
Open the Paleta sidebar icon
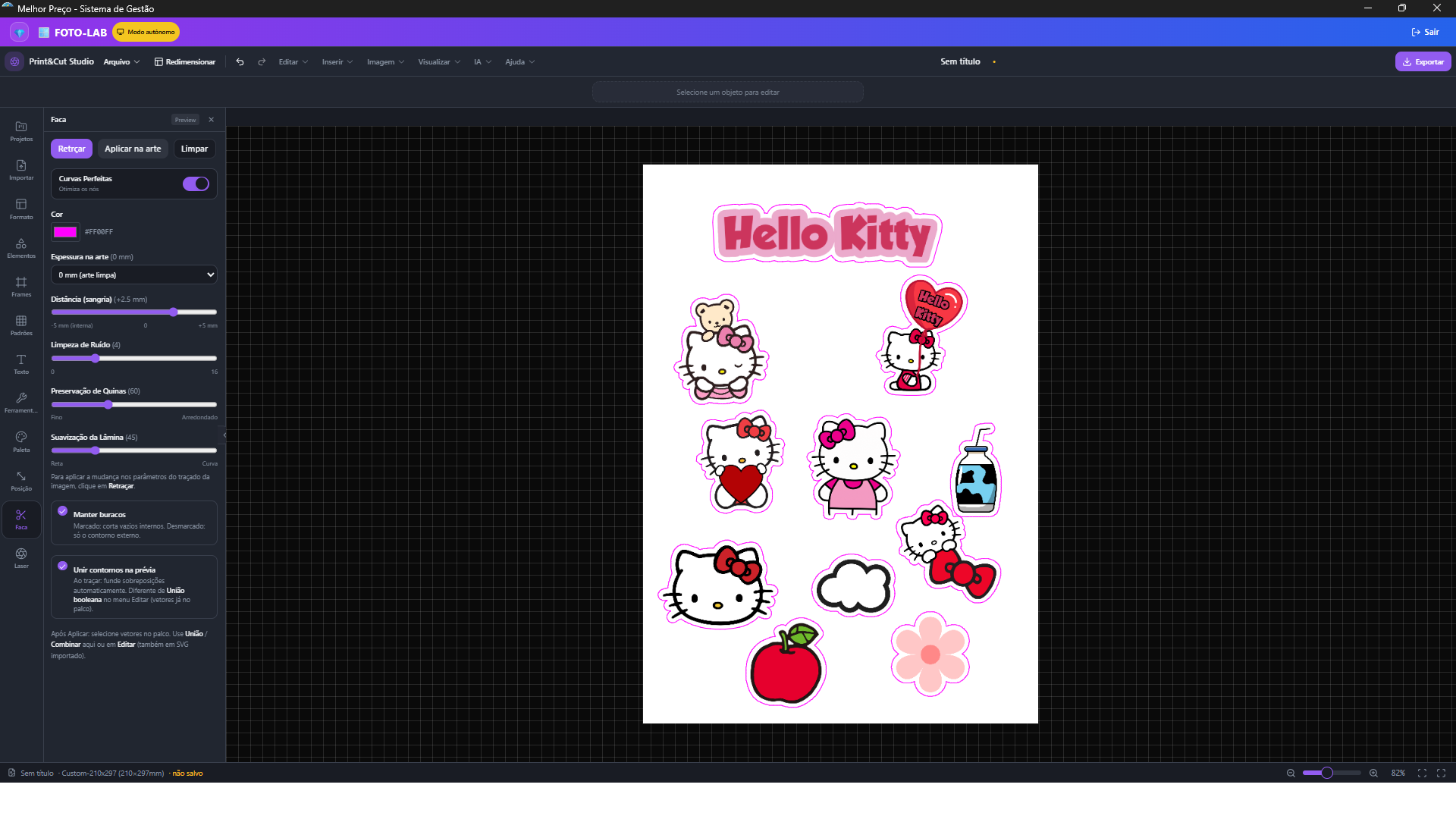point(21,442)
